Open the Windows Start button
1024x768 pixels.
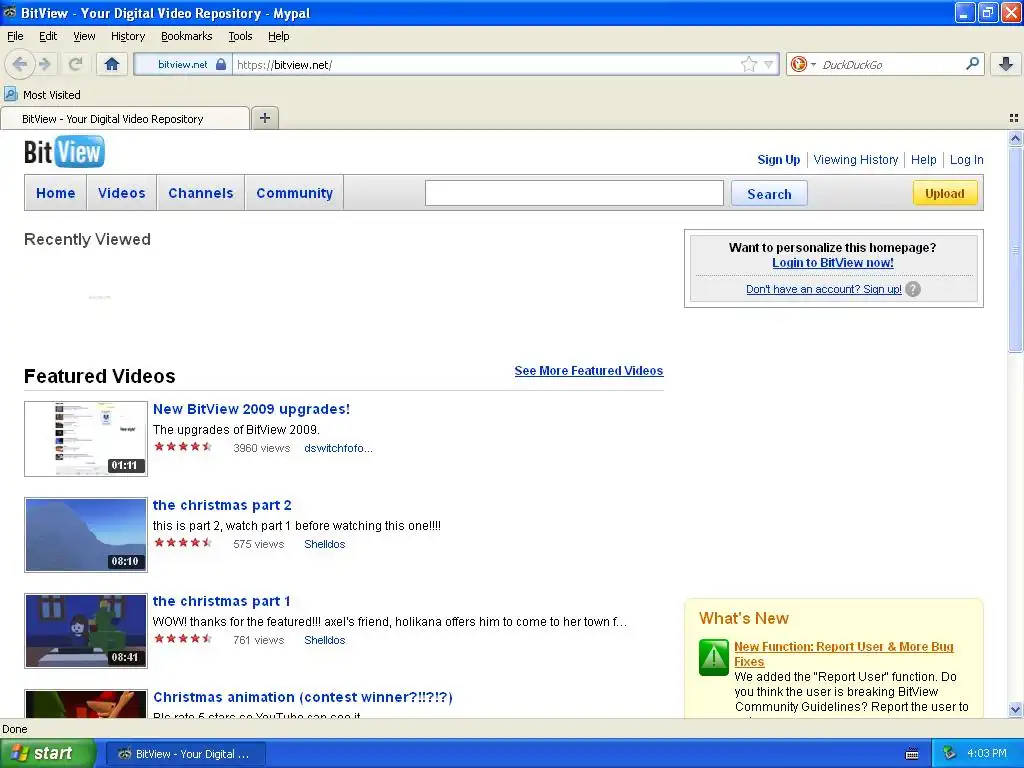pyautogui.click(x=48, y=754)
